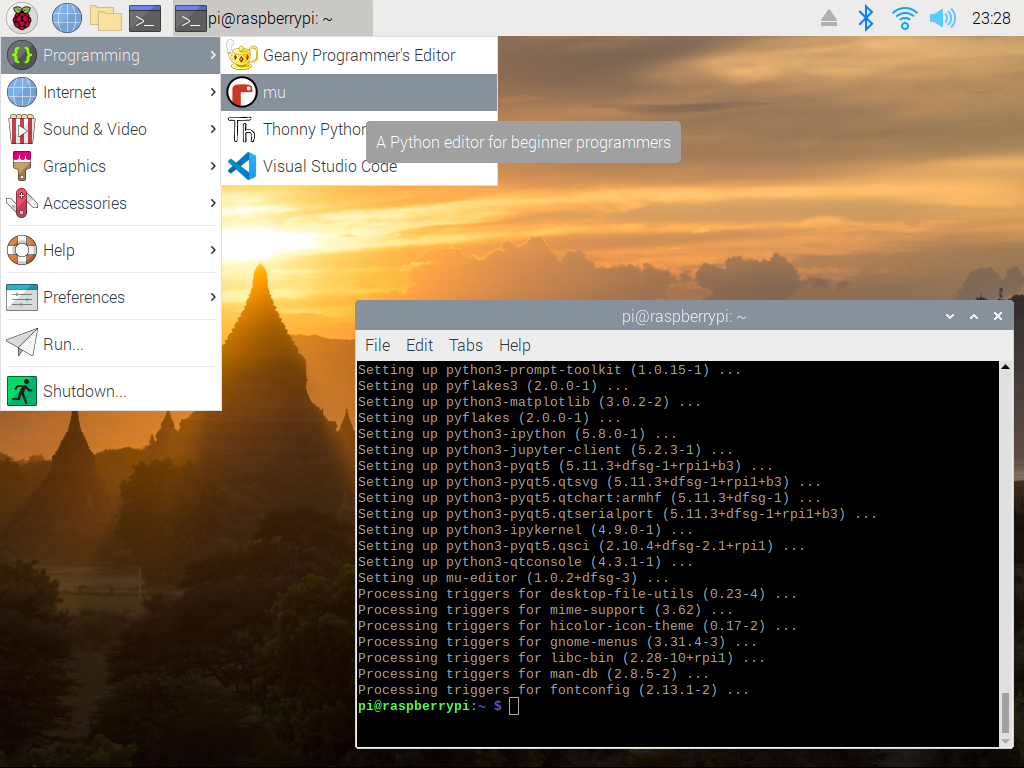Click the 'Setting up python3-qtconsole' line

525,562
